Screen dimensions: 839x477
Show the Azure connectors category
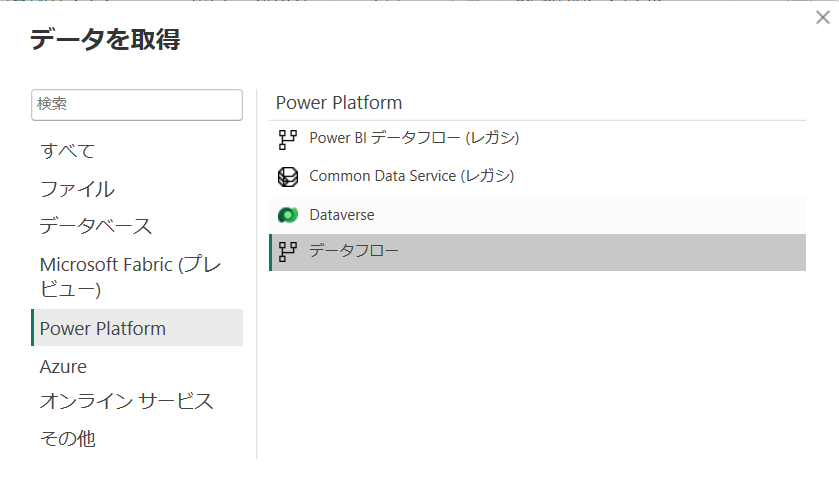click(63, 366)
